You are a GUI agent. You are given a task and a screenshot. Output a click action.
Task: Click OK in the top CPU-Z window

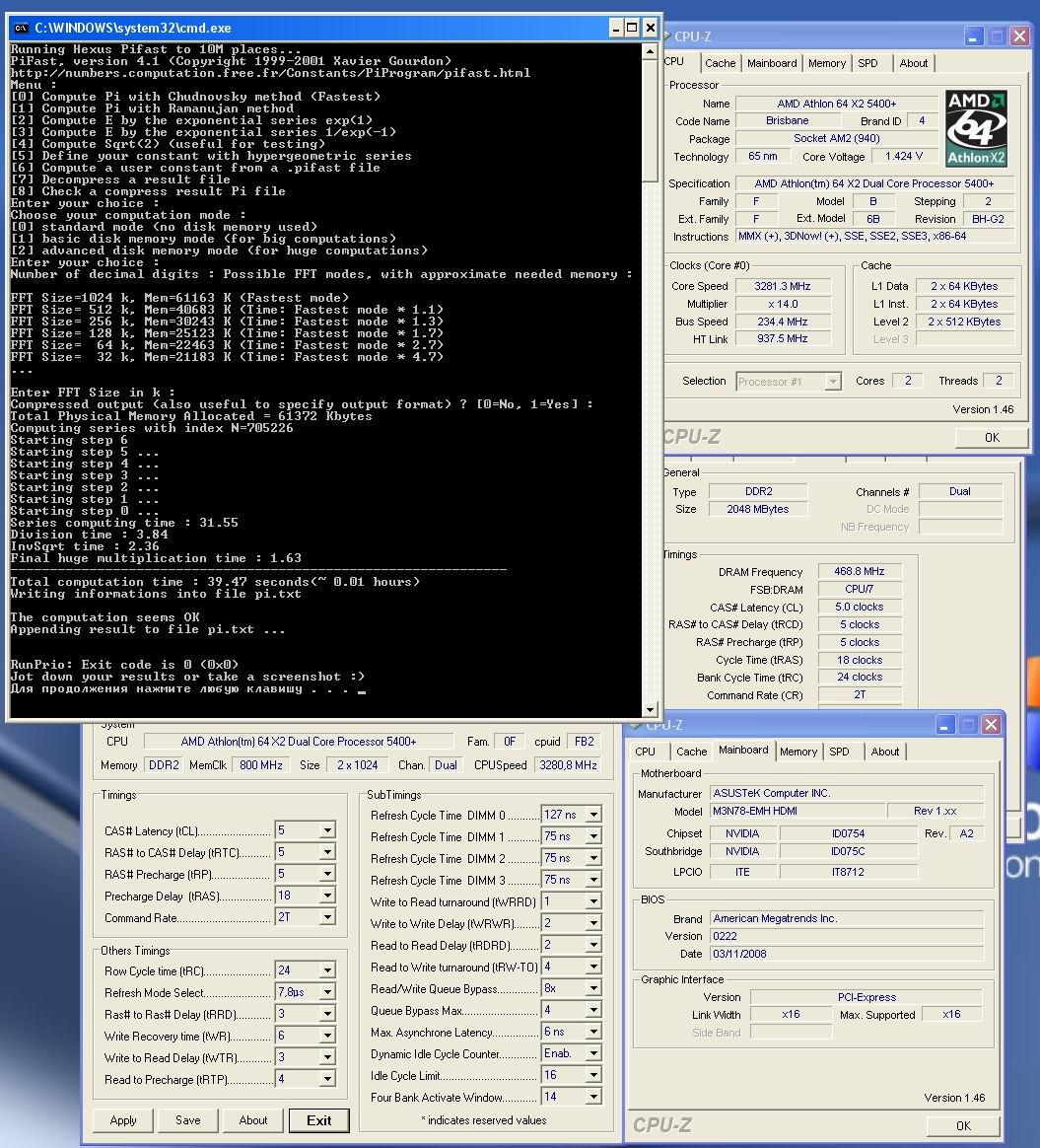tap(992, 438)
